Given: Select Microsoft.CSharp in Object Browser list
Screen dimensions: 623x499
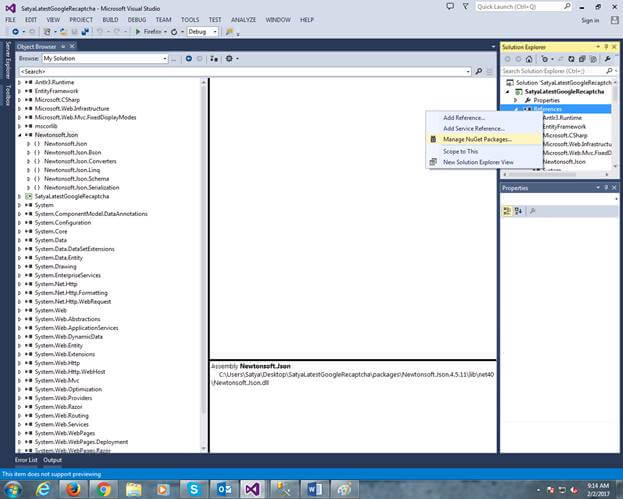Looking at the screenshot, I should [57, 100].
